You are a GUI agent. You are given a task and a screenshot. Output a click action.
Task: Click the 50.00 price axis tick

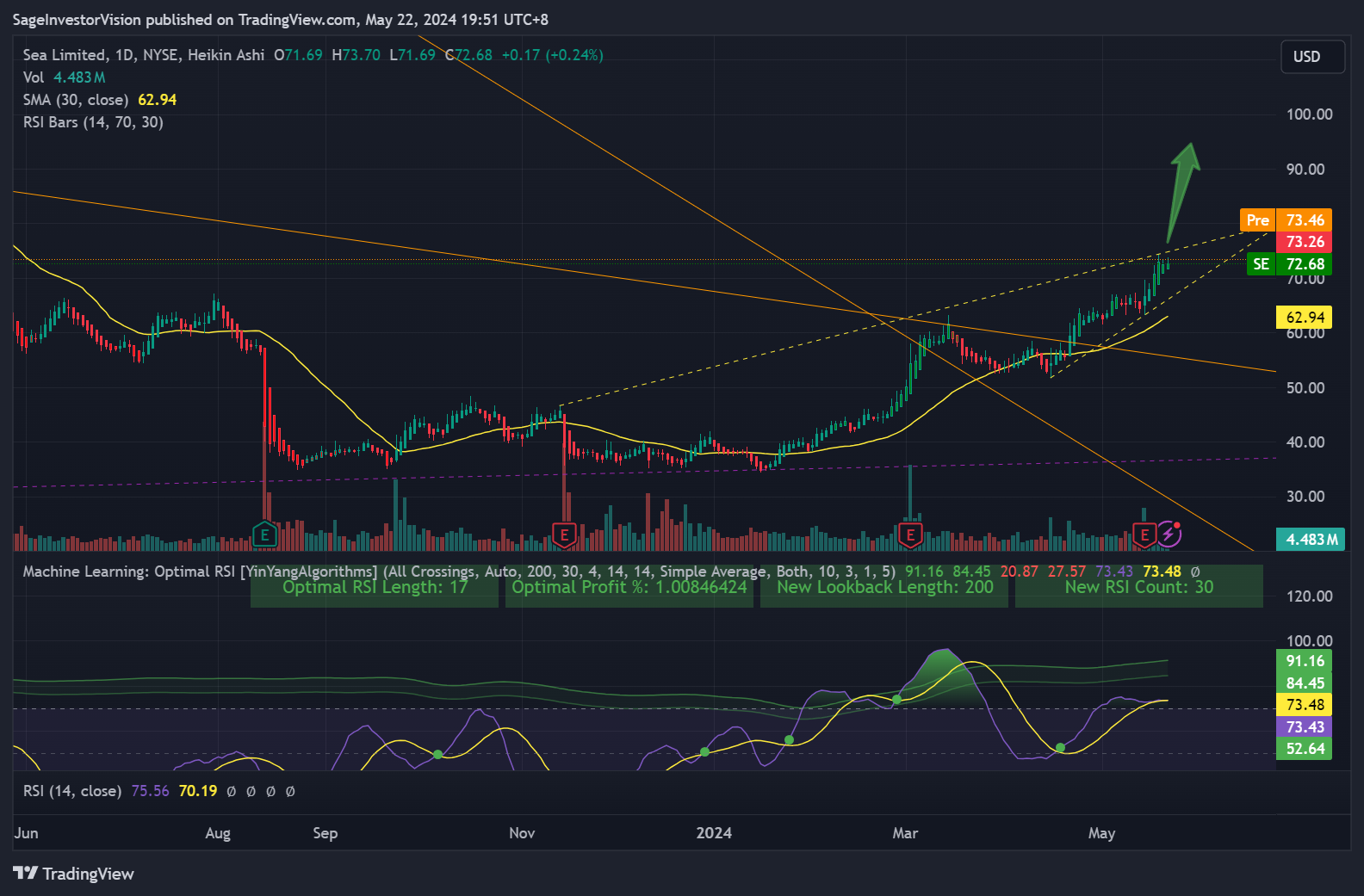[1305, 388]
